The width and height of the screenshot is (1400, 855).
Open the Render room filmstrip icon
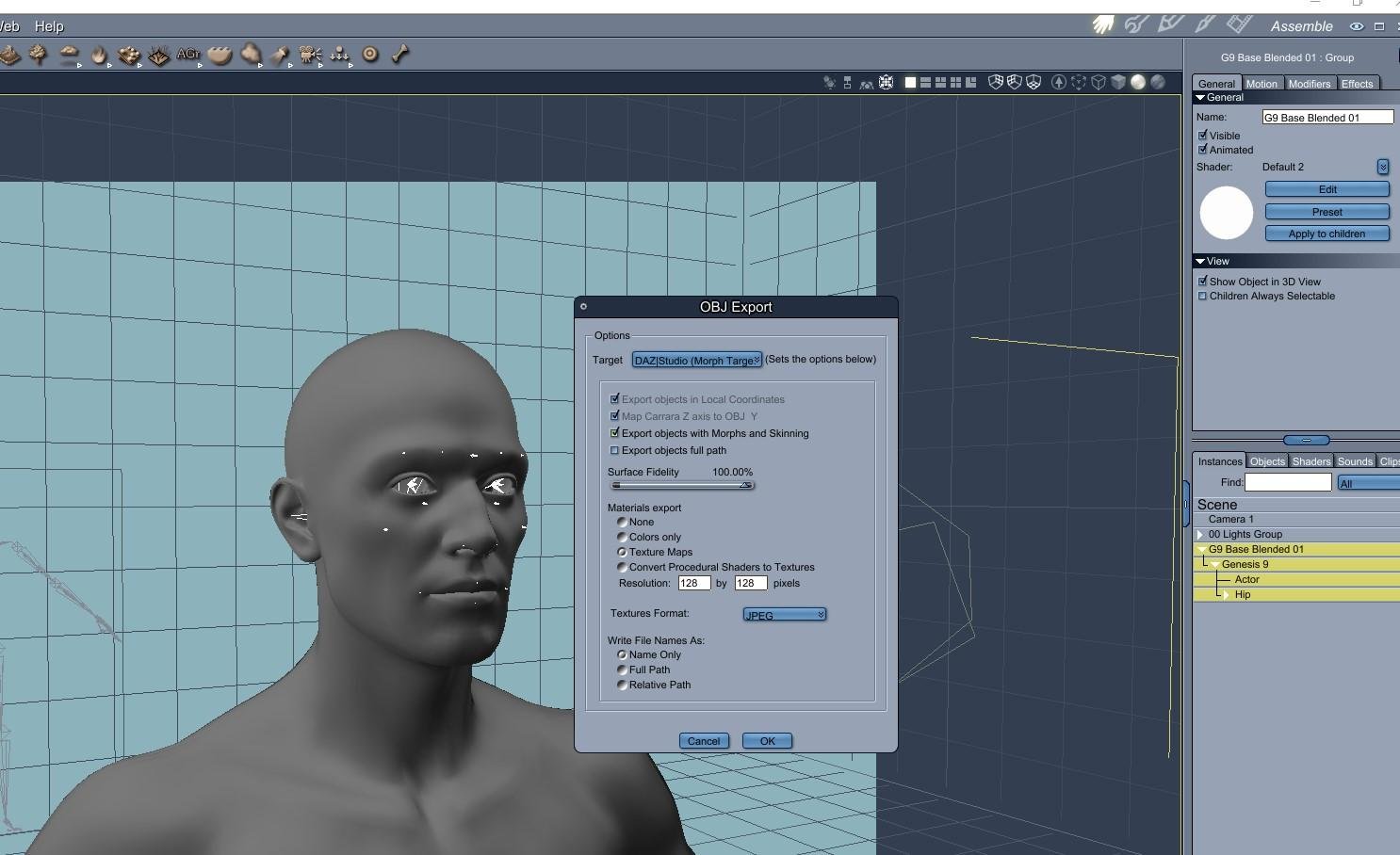[1239, 24]
